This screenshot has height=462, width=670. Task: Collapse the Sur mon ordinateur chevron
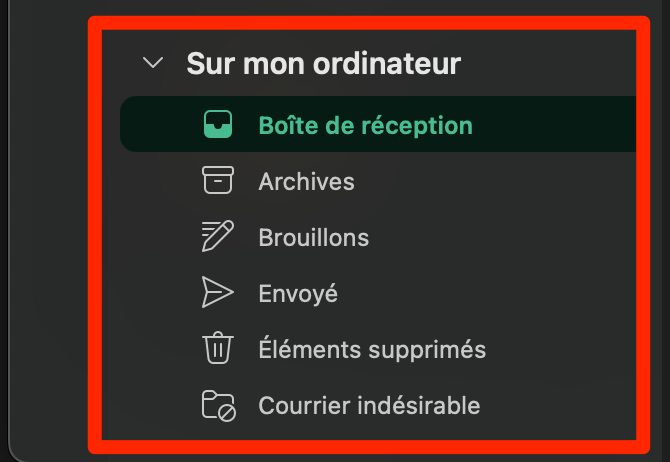tap(153, 64)
